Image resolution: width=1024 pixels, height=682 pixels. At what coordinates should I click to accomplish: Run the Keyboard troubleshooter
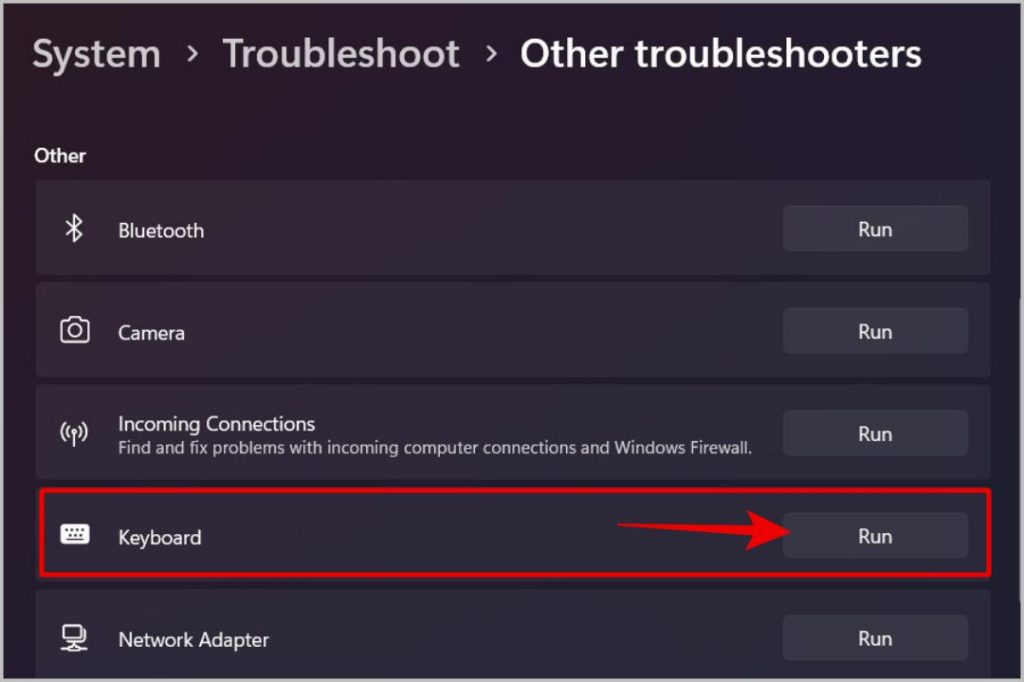pyautogui.click(x=875, y=536)
